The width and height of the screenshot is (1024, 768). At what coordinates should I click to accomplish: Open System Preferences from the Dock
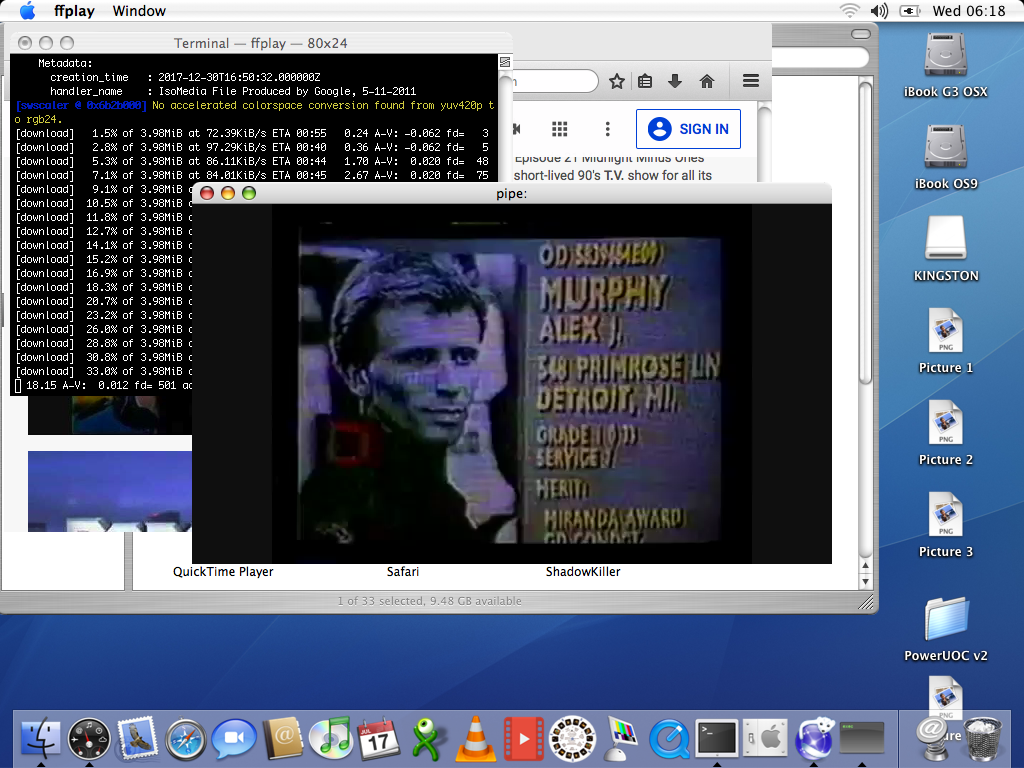tap(765, 738)
